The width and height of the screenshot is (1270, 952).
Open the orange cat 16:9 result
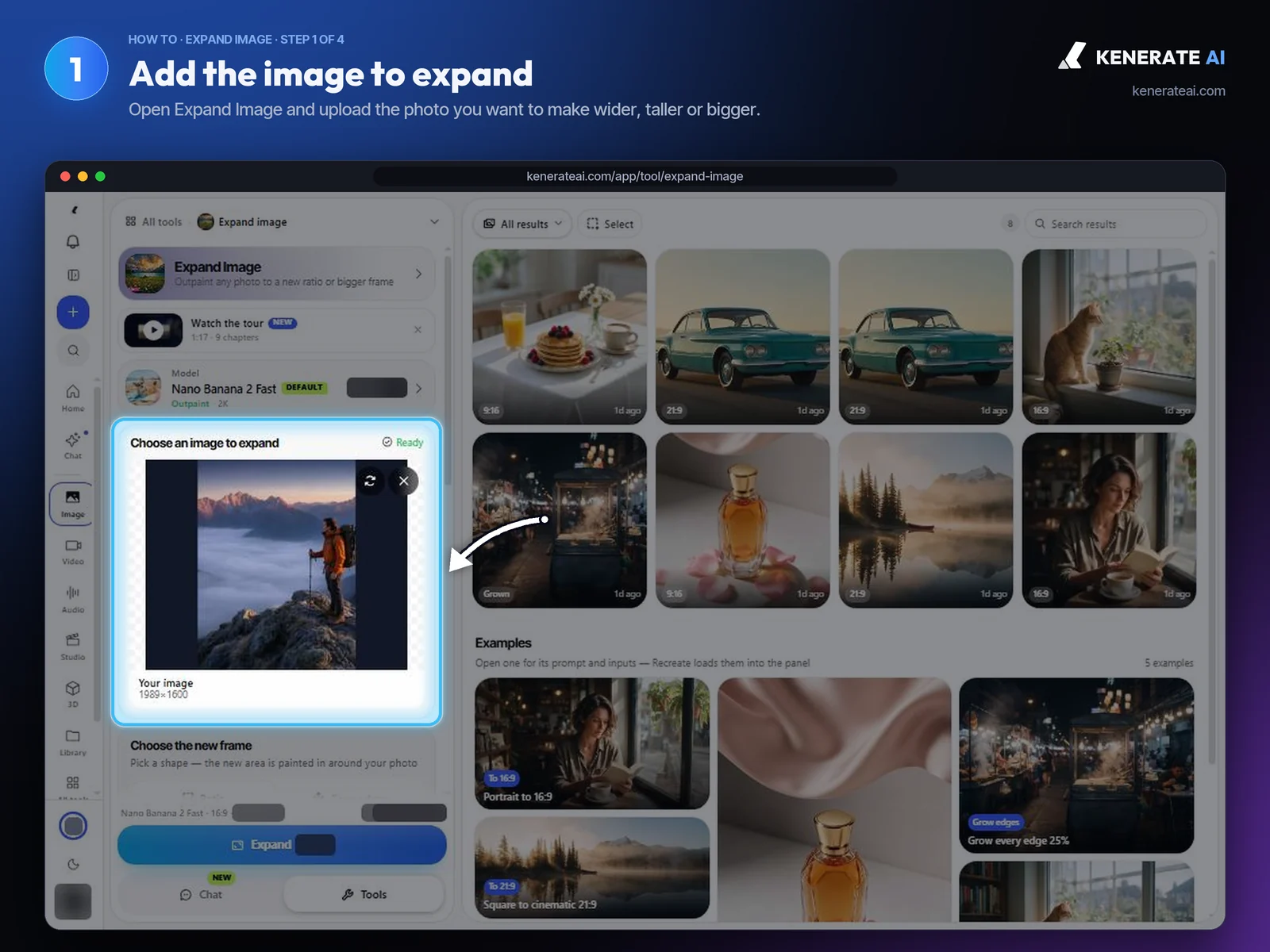1109,337
